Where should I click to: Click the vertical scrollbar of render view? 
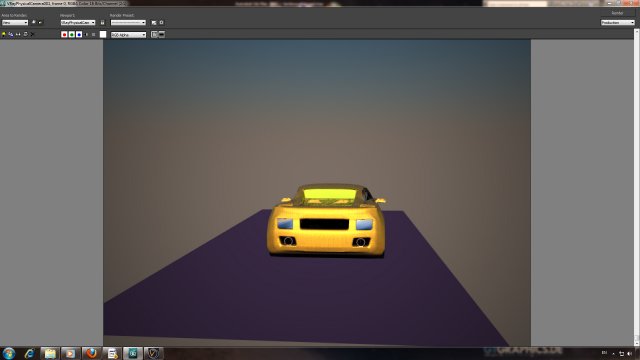(636, 188)
